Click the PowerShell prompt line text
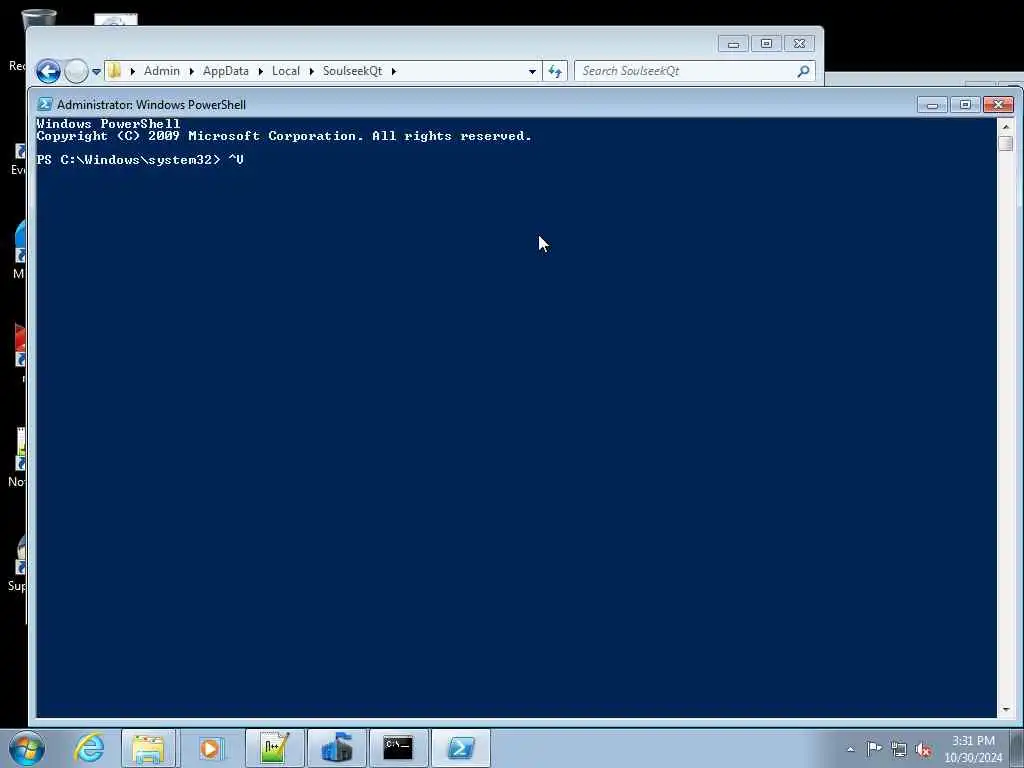The image size is (1024, 768). pos(140,159)
